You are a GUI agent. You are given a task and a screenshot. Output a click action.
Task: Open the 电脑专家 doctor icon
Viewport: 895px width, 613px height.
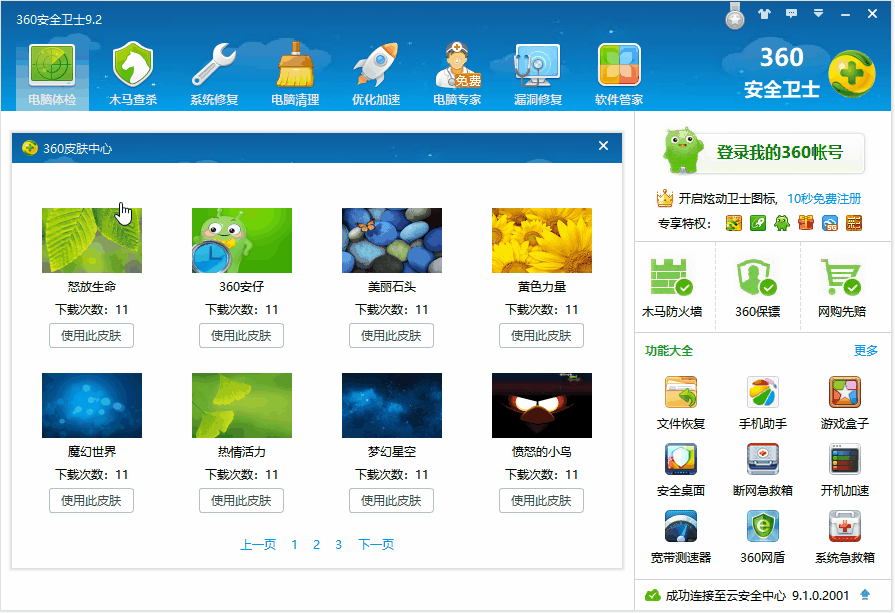(457, 75)
